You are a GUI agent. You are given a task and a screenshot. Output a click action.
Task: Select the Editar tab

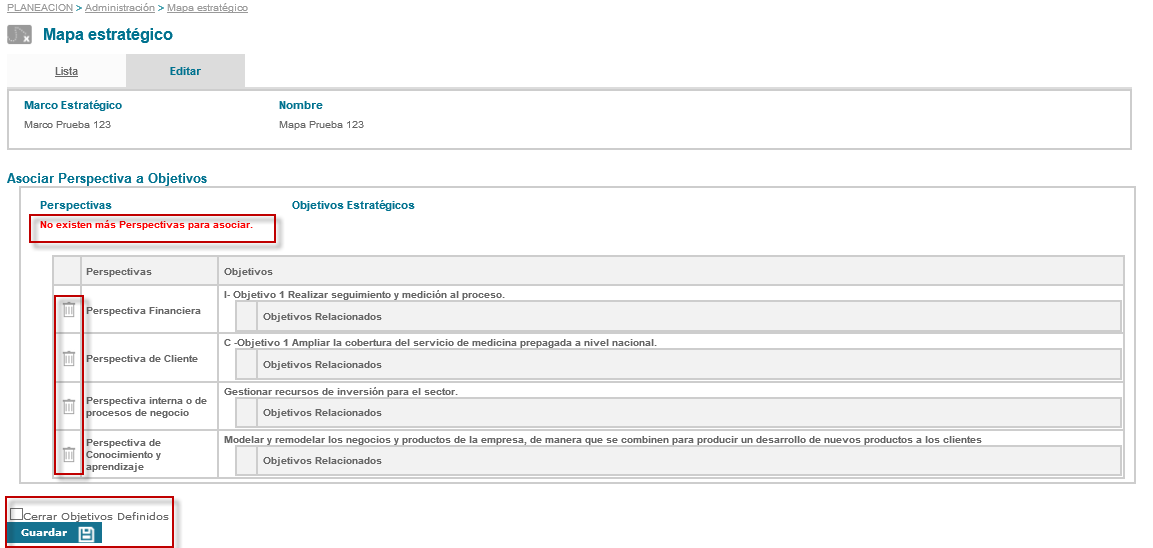point(185,71)
